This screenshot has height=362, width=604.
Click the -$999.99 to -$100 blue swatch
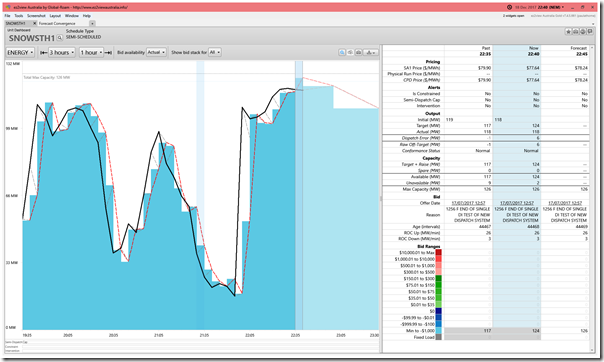point(438,324)
